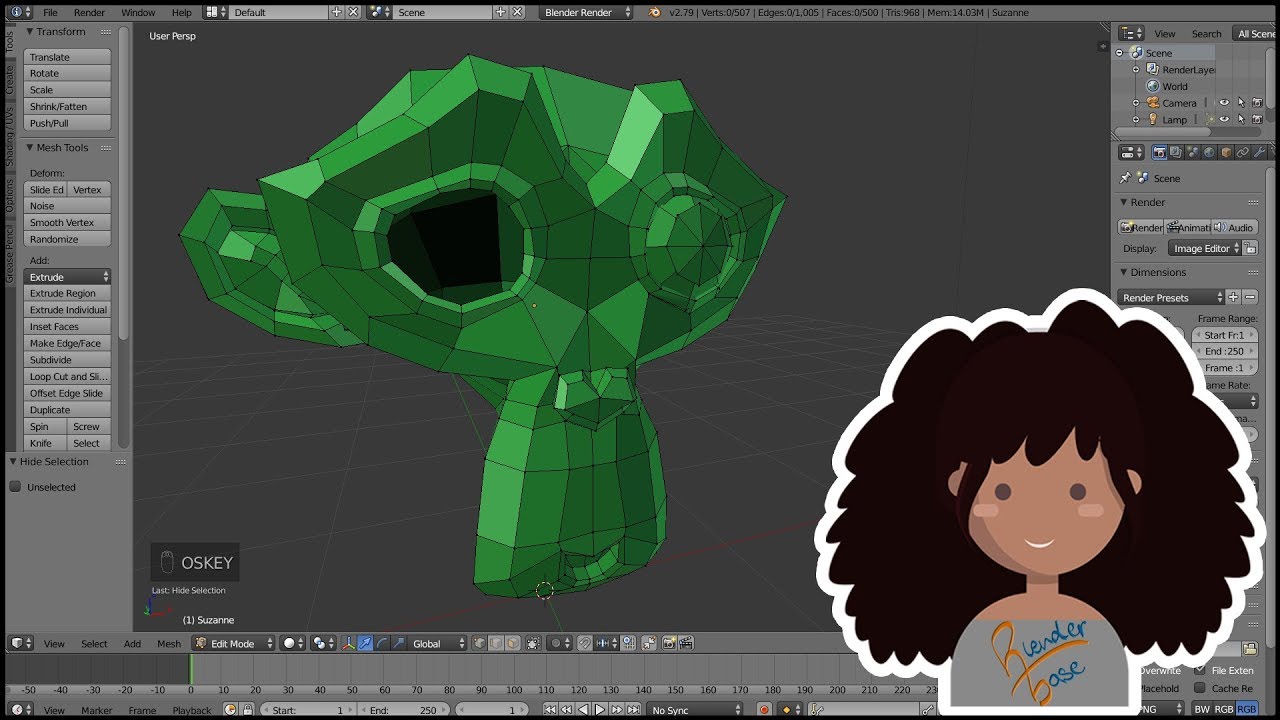
Task: Select the translate manipulator arrow icon
Action: [365, 643]
